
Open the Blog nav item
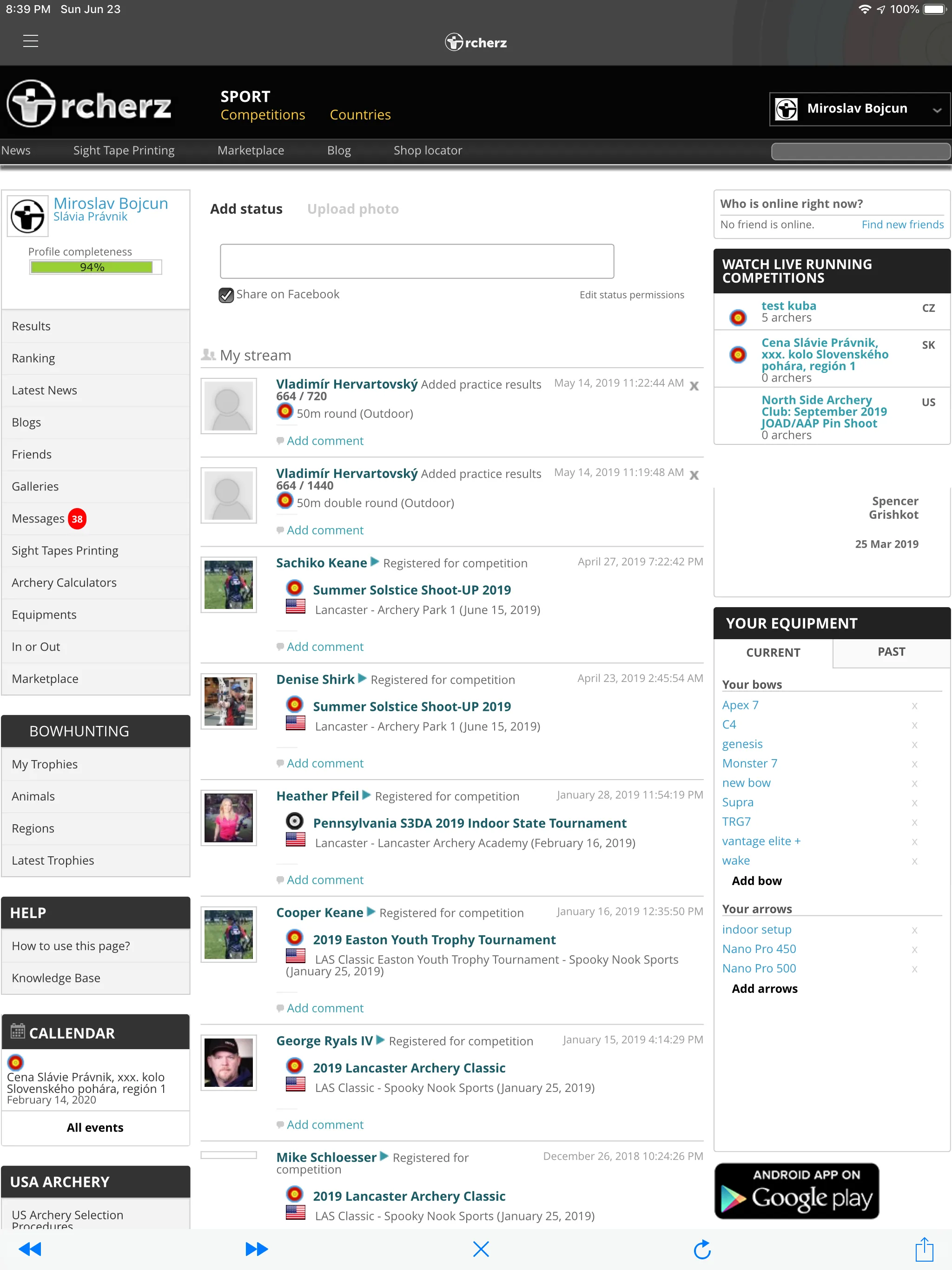pos(339,150)
